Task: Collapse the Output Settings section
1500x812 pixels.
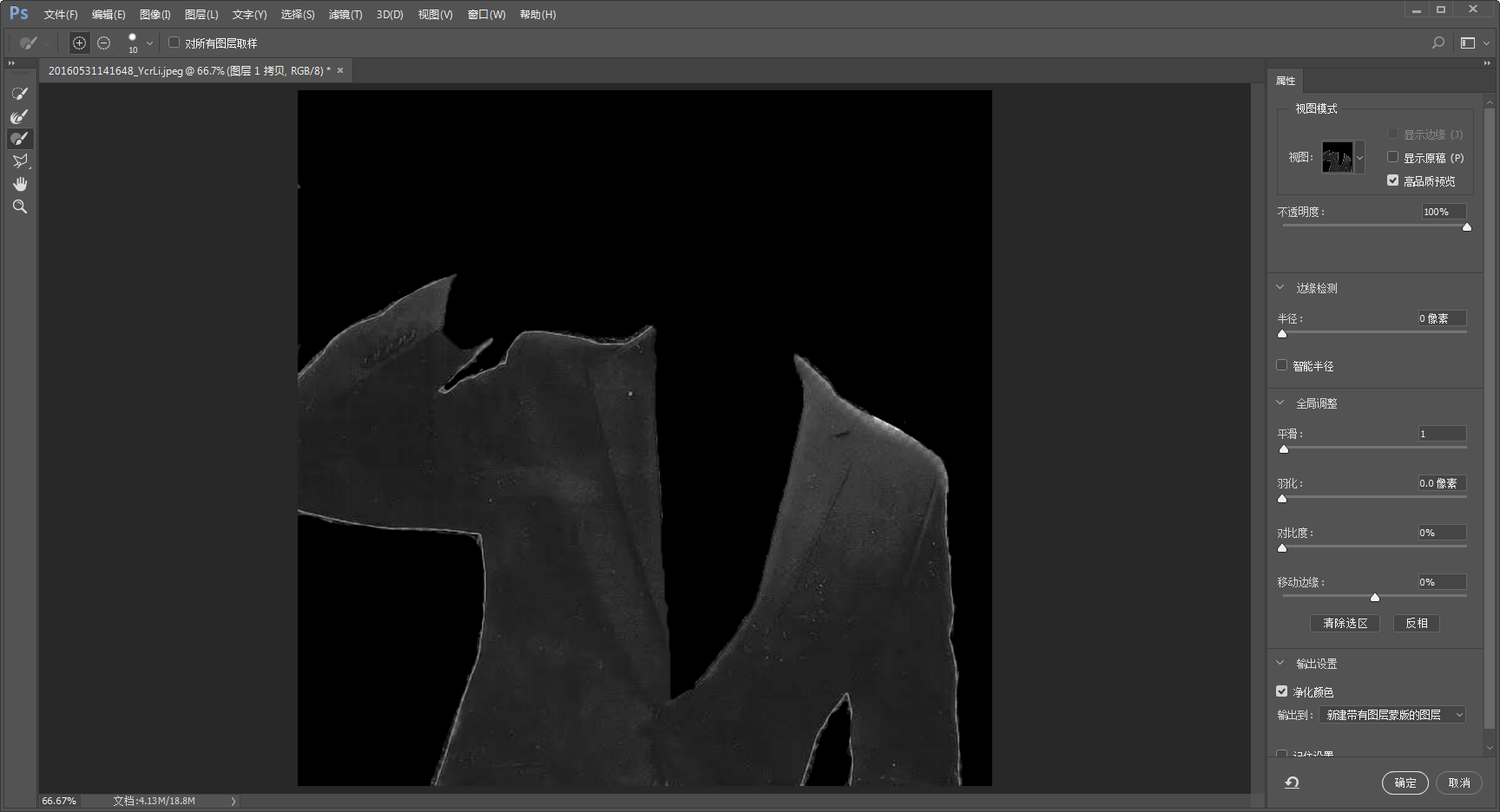Action: click(x=1280, y=663)
